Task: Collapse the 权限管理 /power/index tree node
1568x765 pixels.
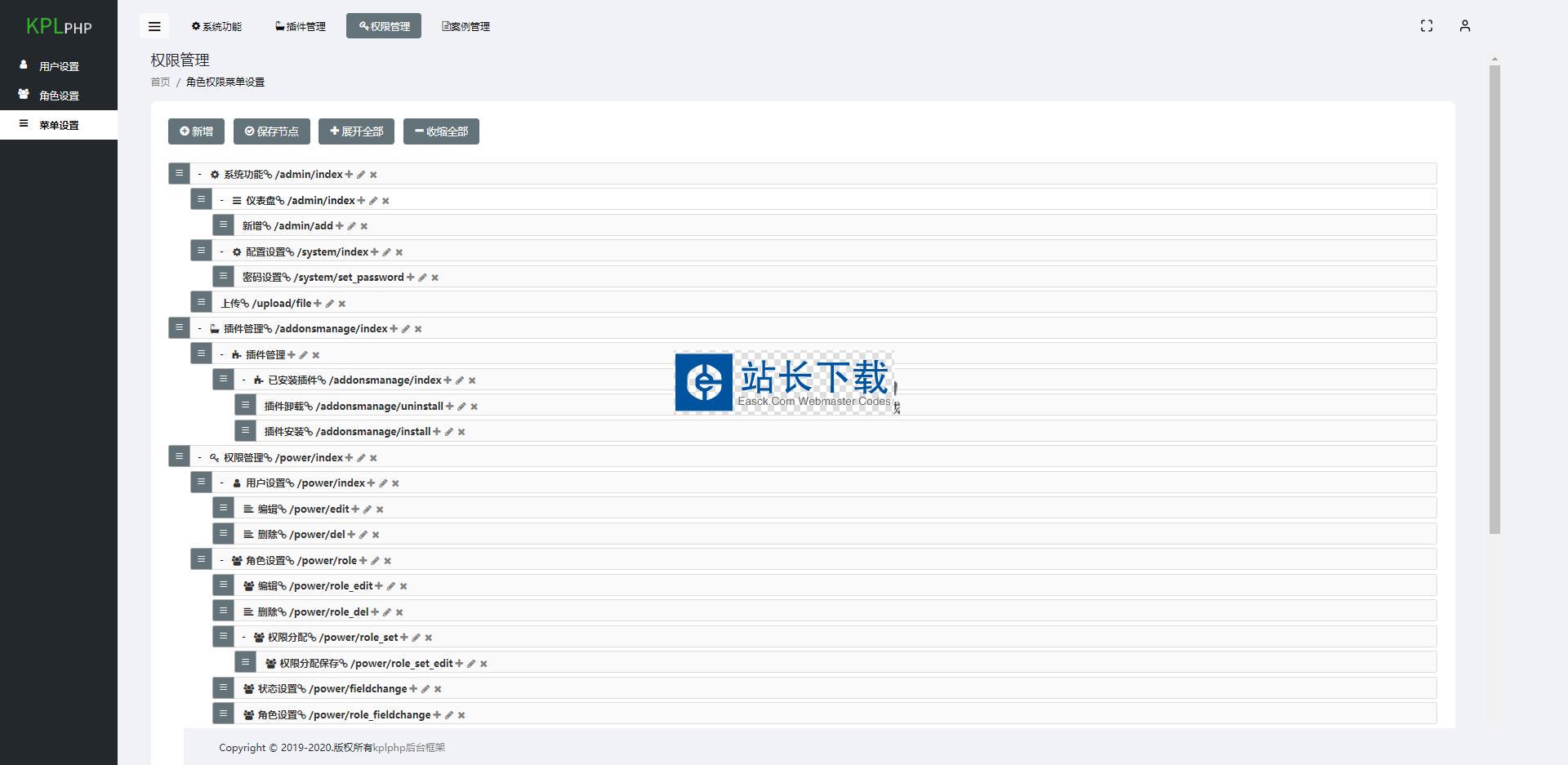Action: [199, 457]
